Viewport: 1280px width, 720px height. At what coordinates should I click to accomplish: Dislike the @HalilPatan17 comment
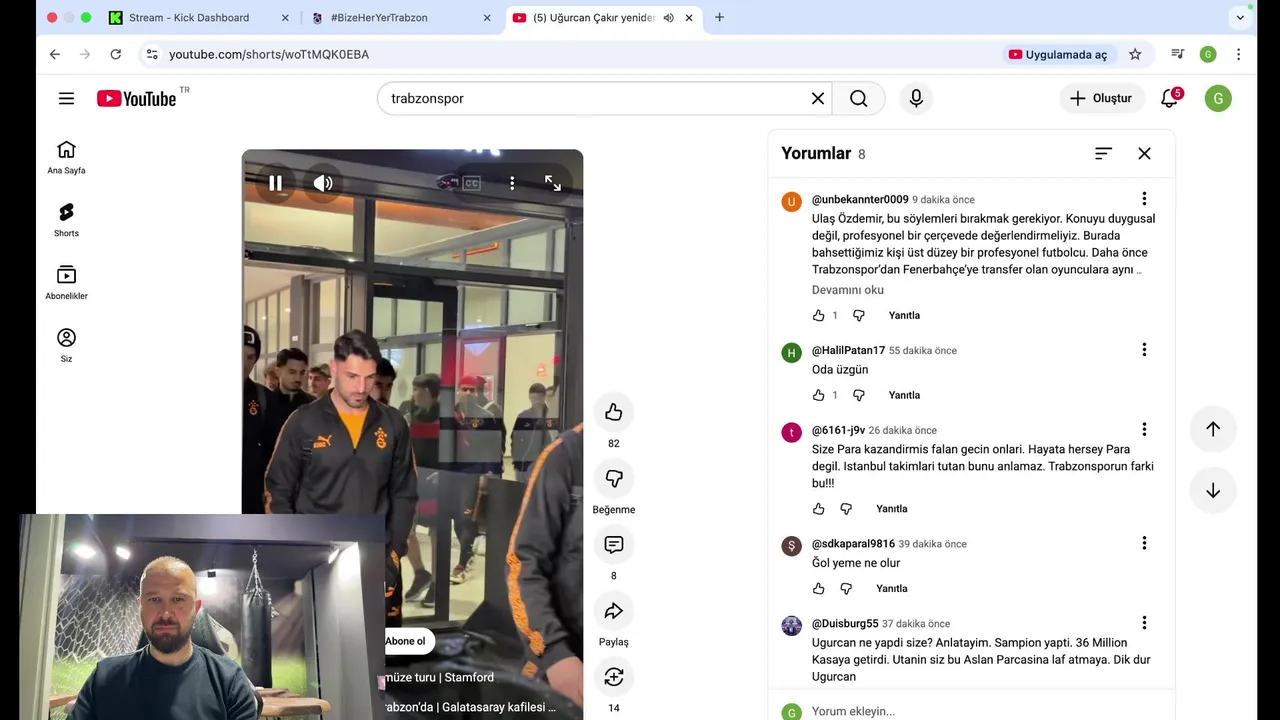(x=858, y=395)
